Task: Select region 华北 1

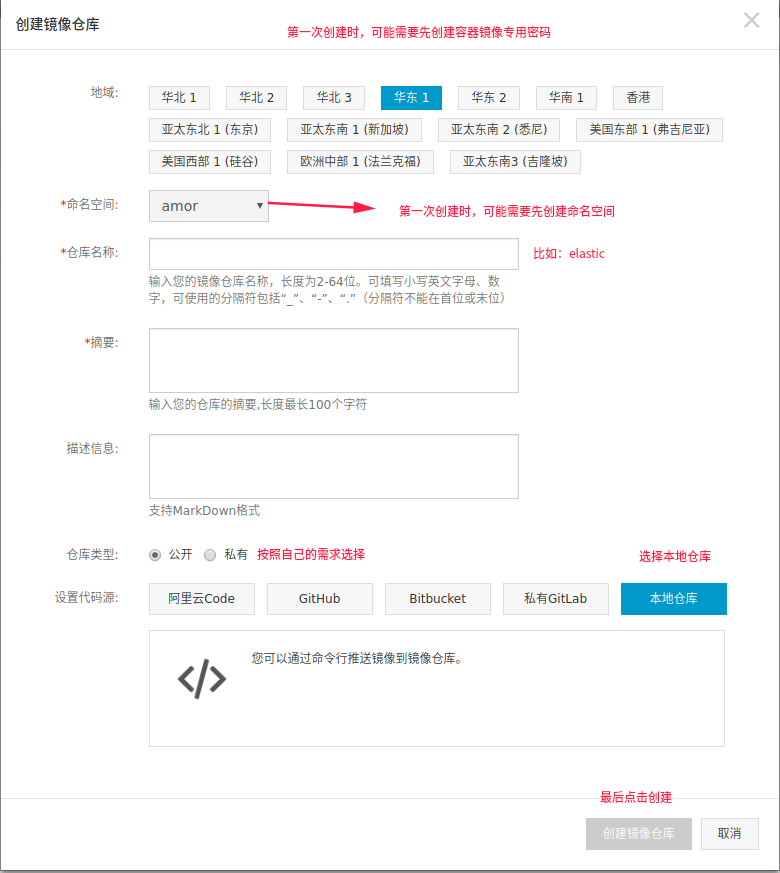Action: tap(179, 98)
